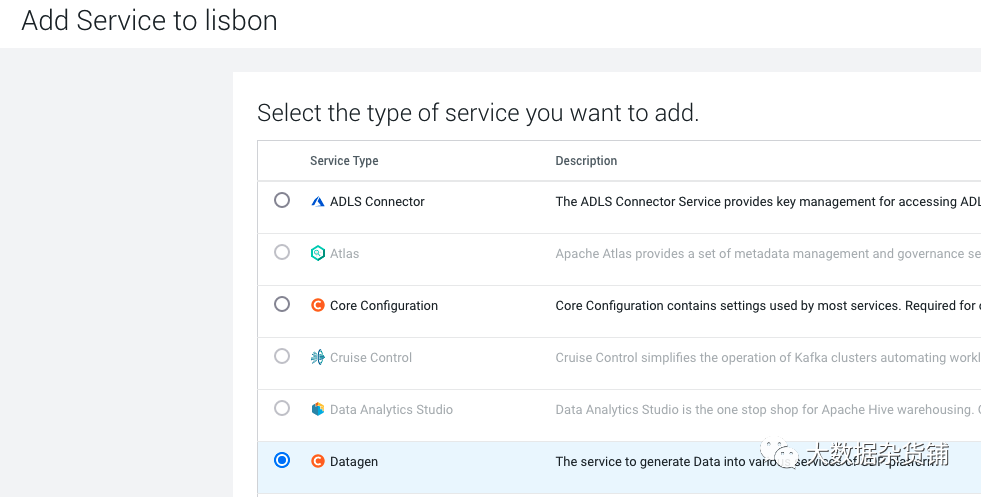
Task: Select the Atlas radio button
Action: tap(282, 252)
